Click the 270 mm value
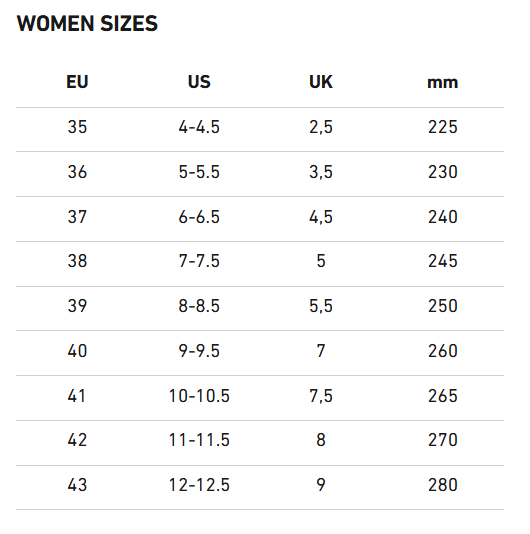Screen dimensions: 530x534 click(x=442, y=440)
